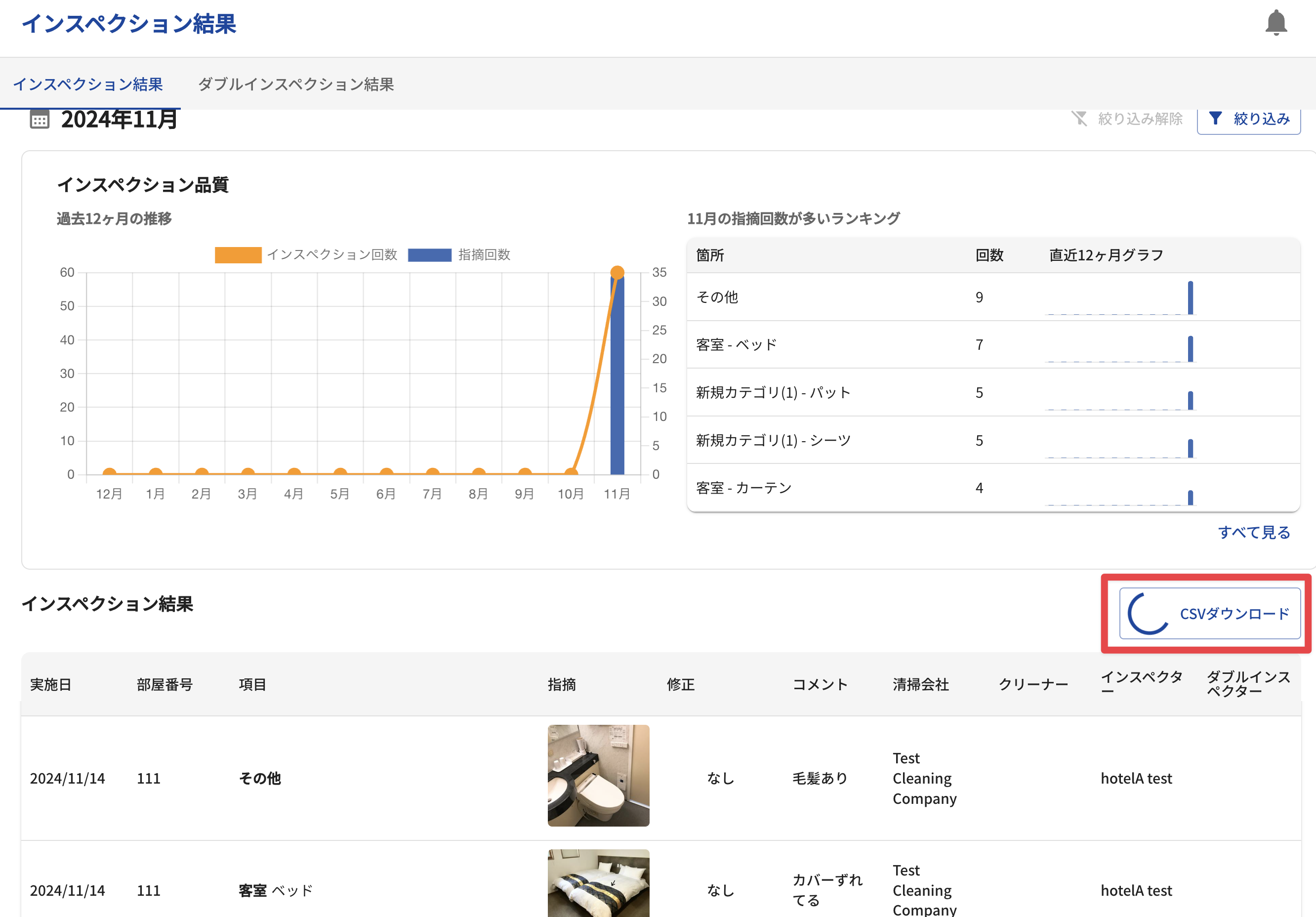1316x917 pixels.
Task: Toggle the orange インスペクション回数 legend swatch
Action: coord(238,255)
